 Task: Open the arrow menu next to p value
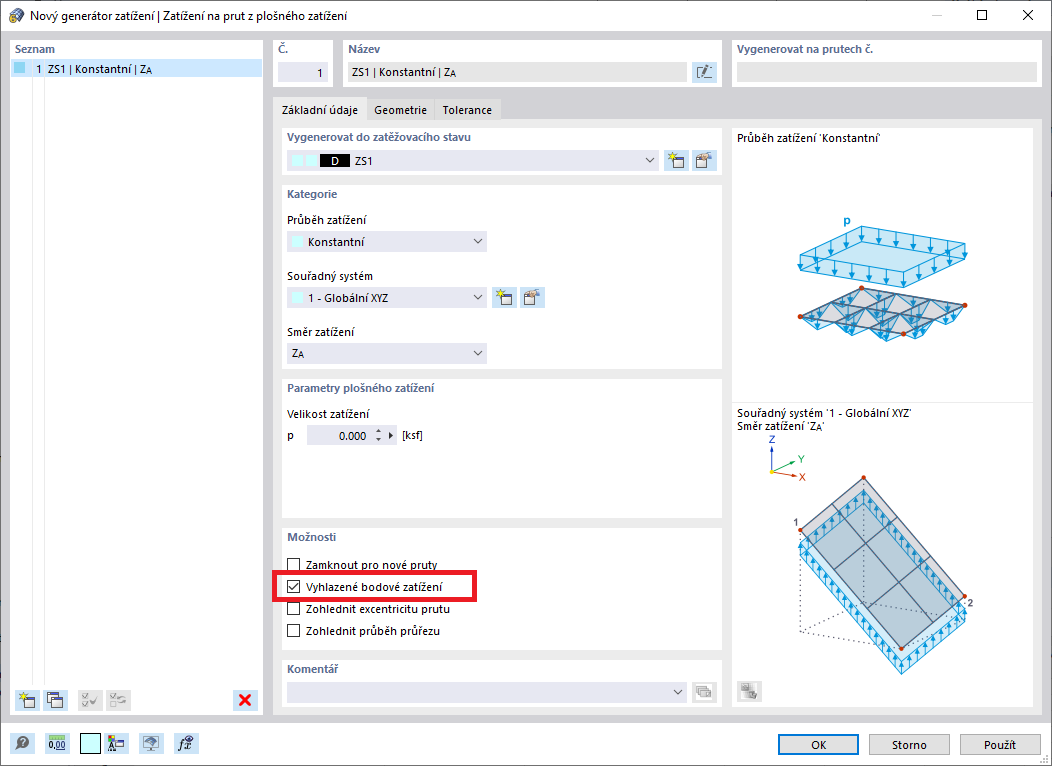(x=391, y=436)
